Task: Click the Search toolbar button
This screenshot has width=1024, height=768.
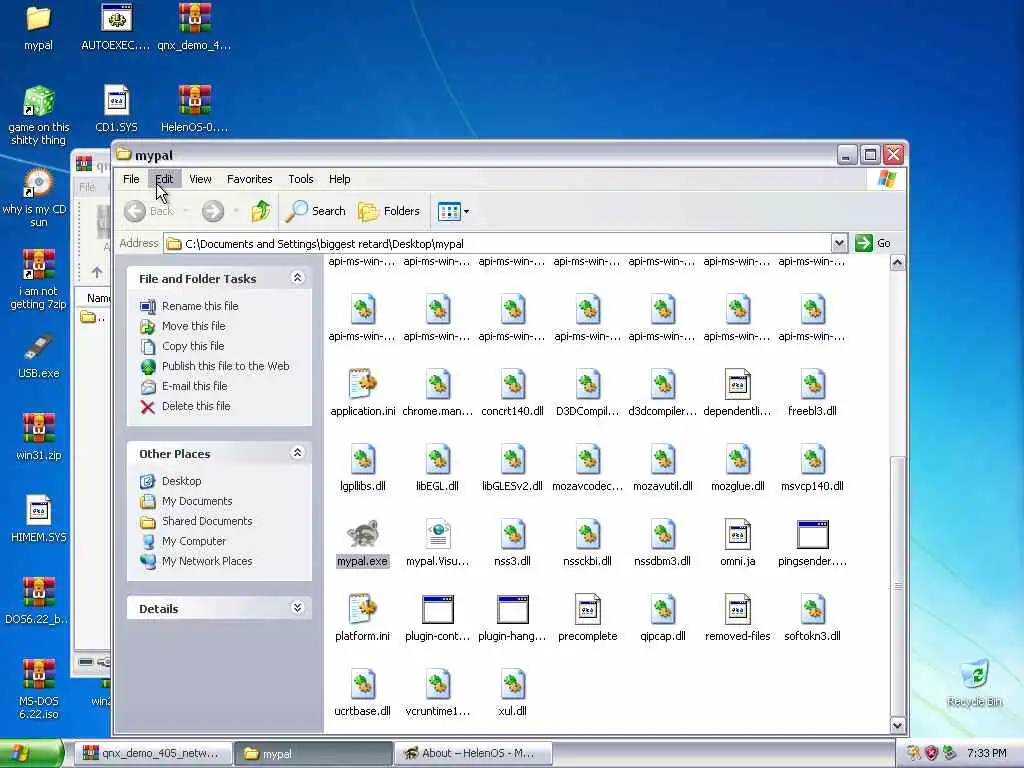Action: 316,211
